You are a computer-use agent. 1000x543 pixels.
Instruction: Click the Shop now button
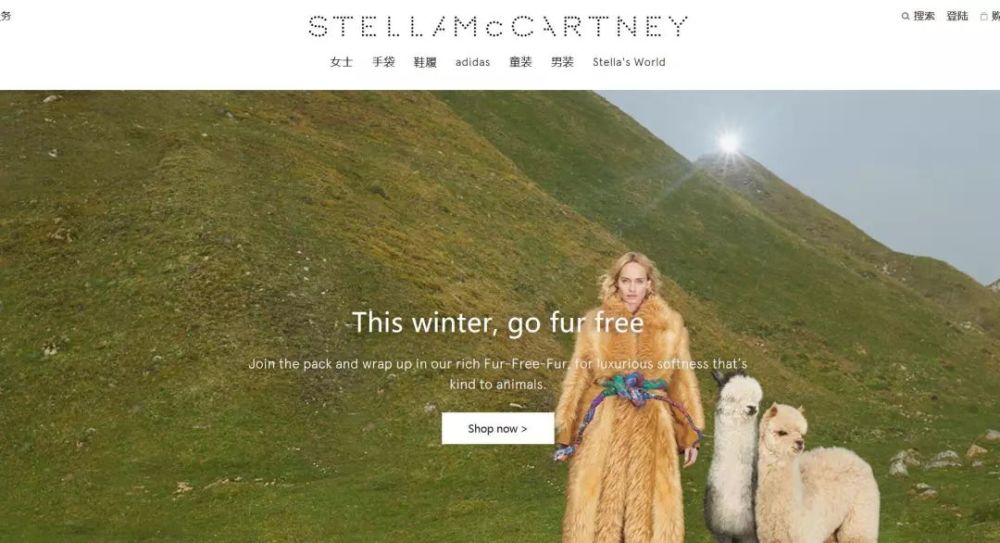click(x=497, y=428)
